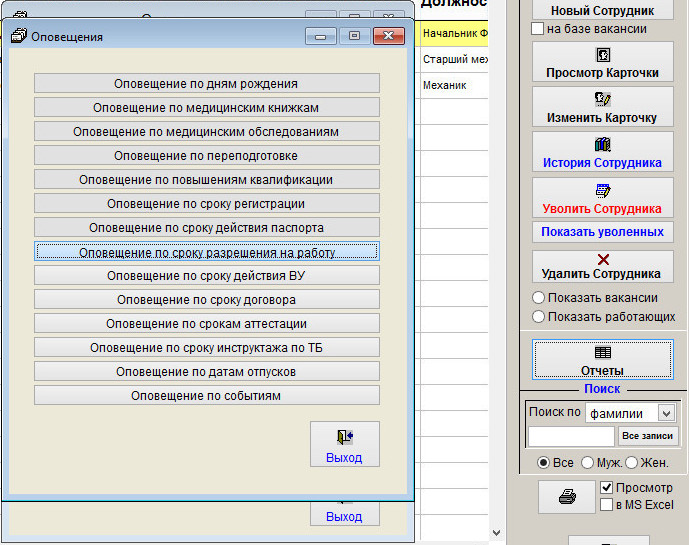Enable the на базе вакансии checkbox
Image resolution: width=689 pixels, height=545 pixels.
[x=538, y=29]
